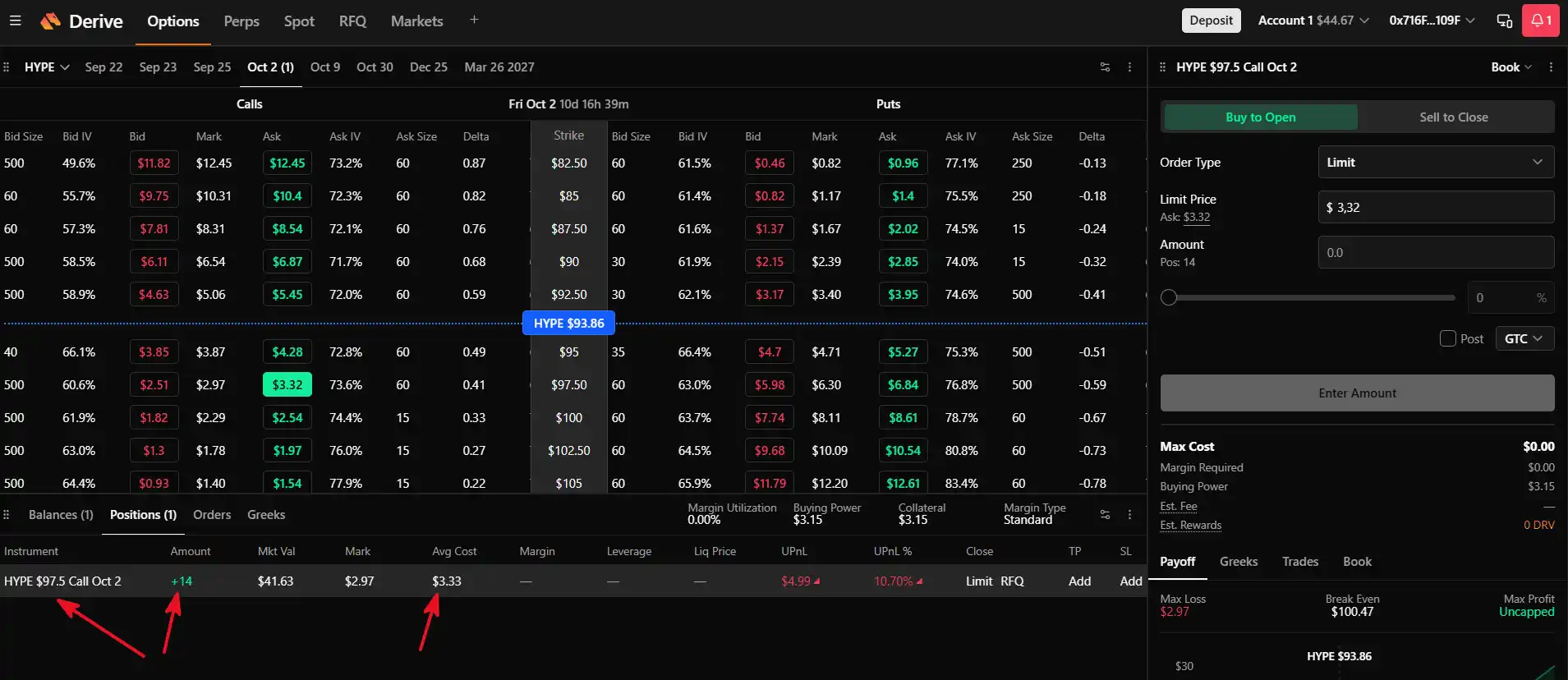Image resolution: width=1568 pixels, height=680 pixels.
Task: Open the hamburger main menu
Action: point(15,21)
